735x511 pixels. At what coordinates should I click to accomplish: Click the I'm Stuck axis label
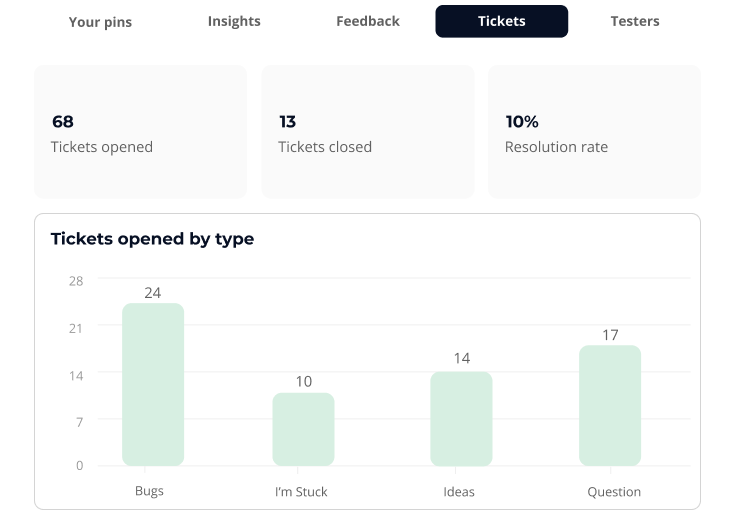pyautogui.click(x=301, y=492)
